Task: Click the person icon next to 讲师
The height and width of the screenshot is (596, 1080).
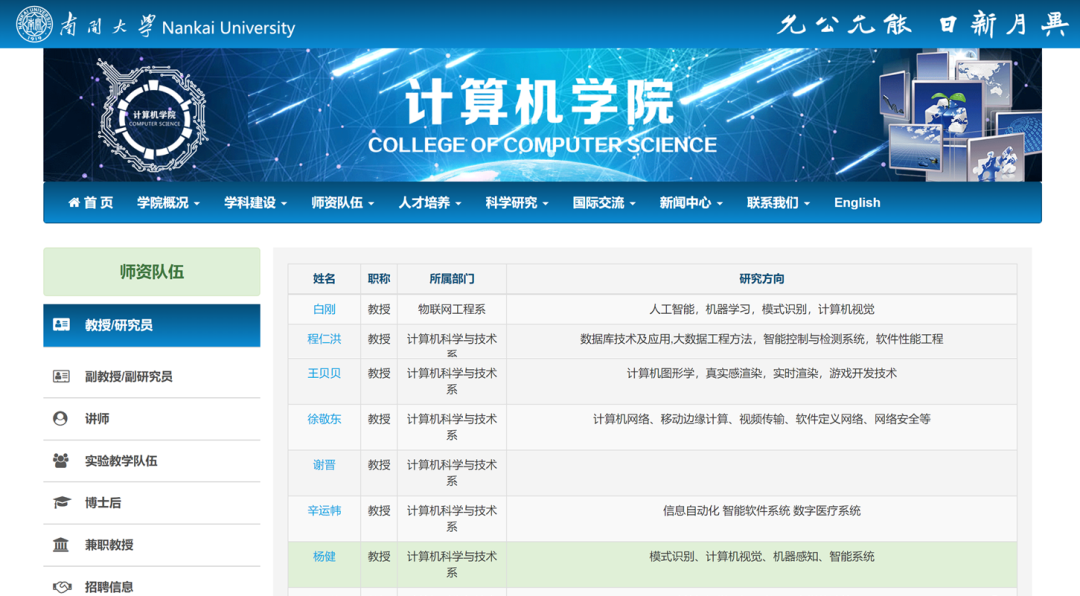Action: coord(61,418)
